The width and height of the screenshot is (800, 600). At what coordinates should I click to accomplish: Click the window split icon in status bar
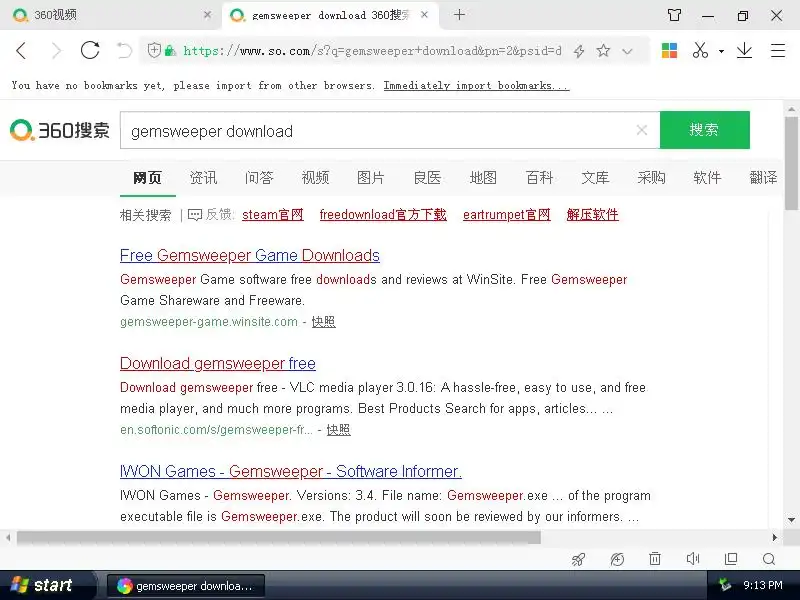[731, 559]
